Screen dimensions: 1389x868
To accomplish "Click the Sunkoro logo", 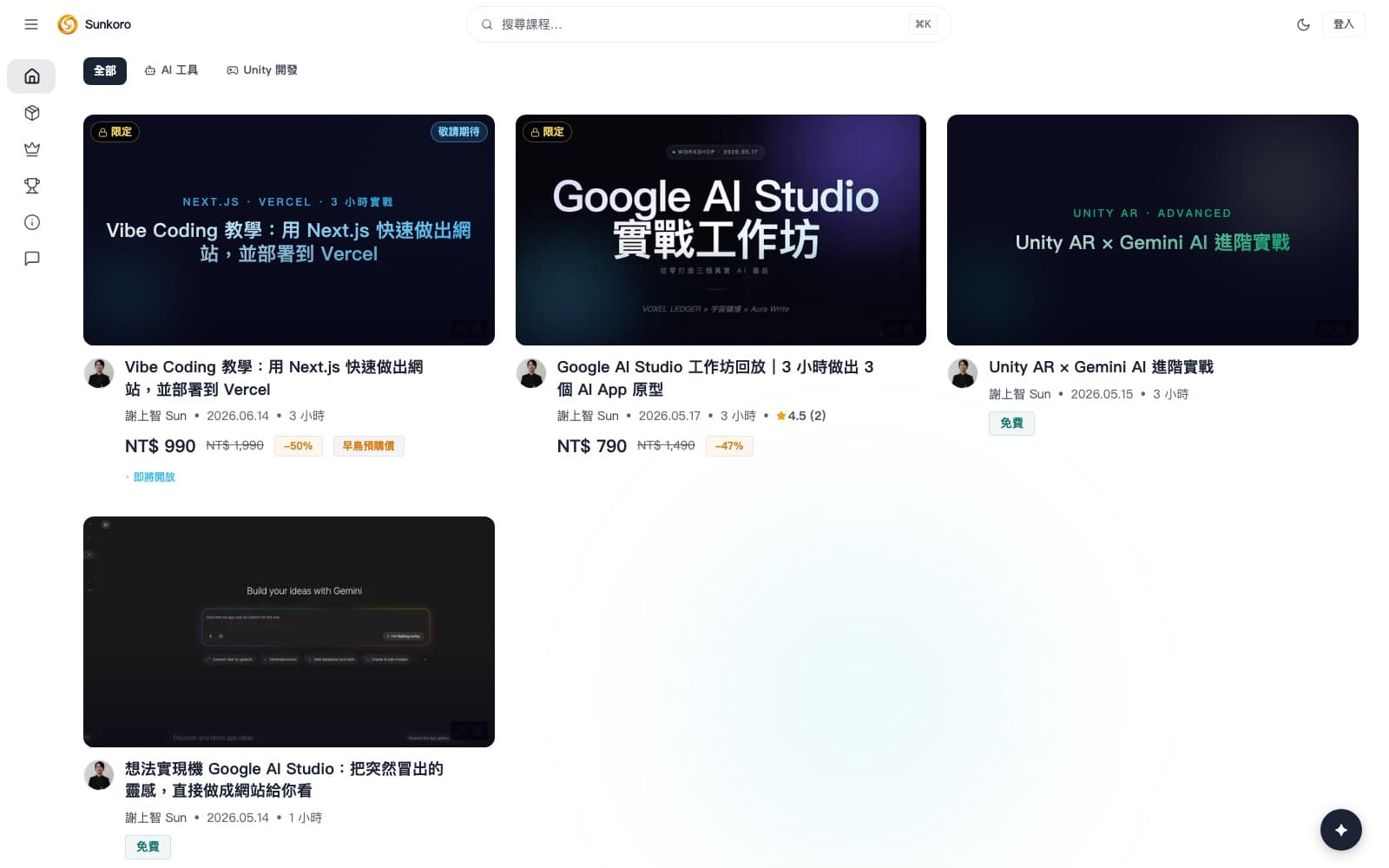I will [94, 24].
